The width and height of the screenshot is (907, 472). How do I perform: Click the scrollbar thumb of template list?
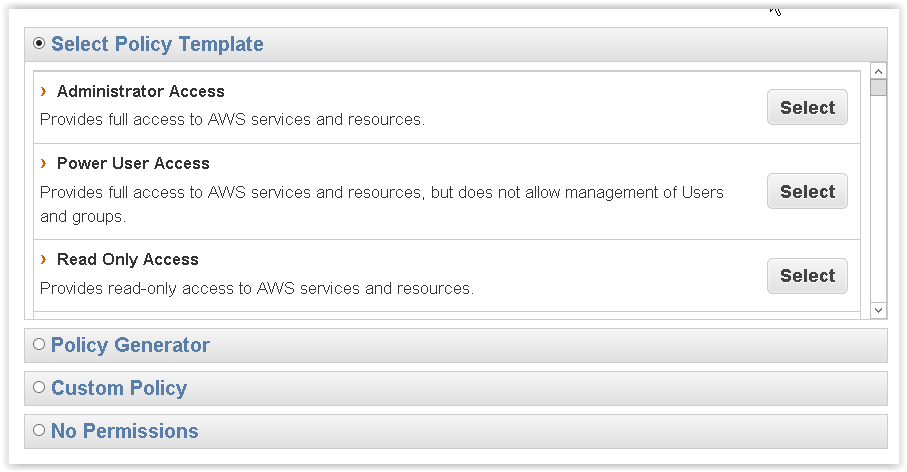(878, 87)
